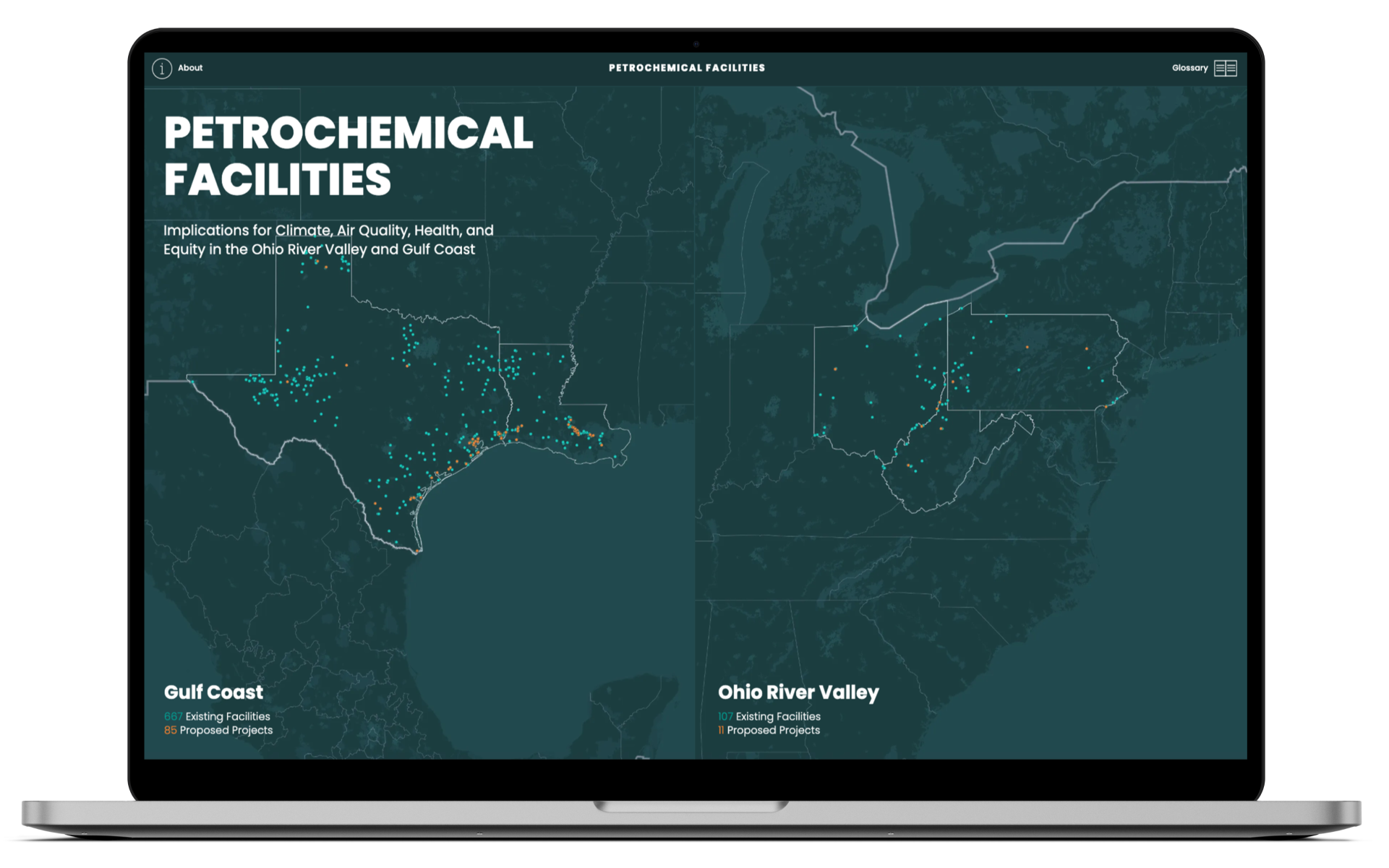Image resolution: width=1389 pixels, height=868 pixels.
Task: Click the 85 Proposed Projects label
Action: tap(218, 730)
